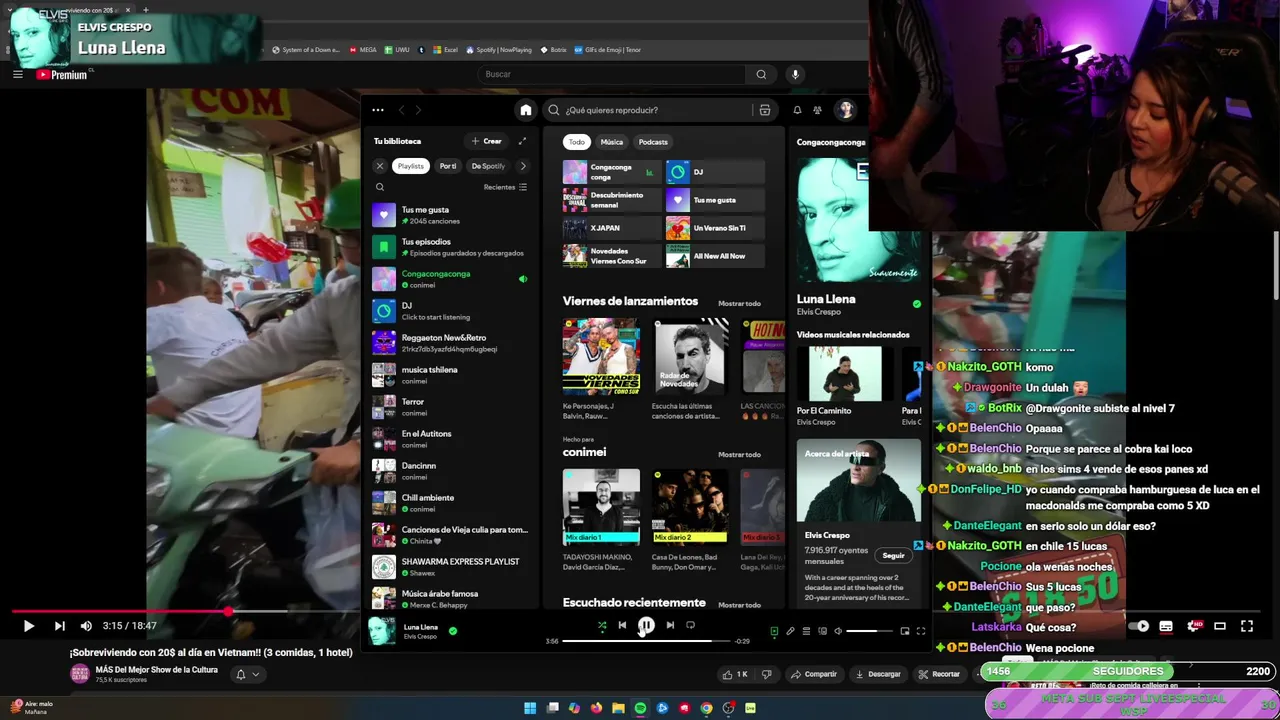The width and height of the screenshot is (1280, 720).
Task: Skip to previous track in Spotify
Action: [x=622, y=625]
